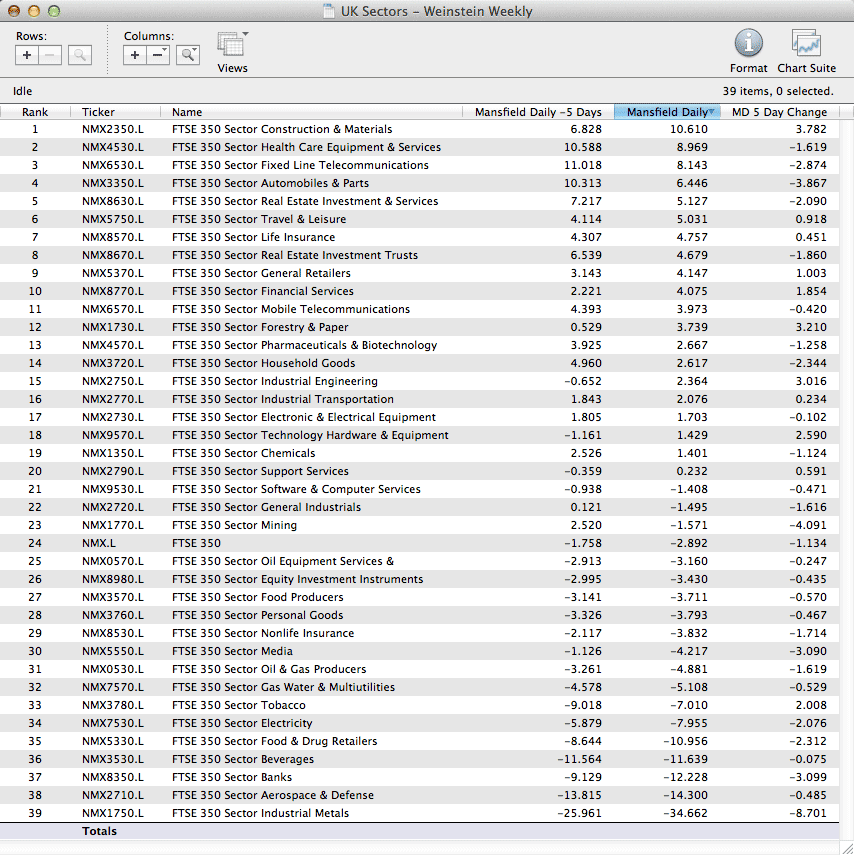The height and width of the screenshot is (855, 854).
Task: Reverse sort on Mansfield Daily column header
Action: [667, 112]
